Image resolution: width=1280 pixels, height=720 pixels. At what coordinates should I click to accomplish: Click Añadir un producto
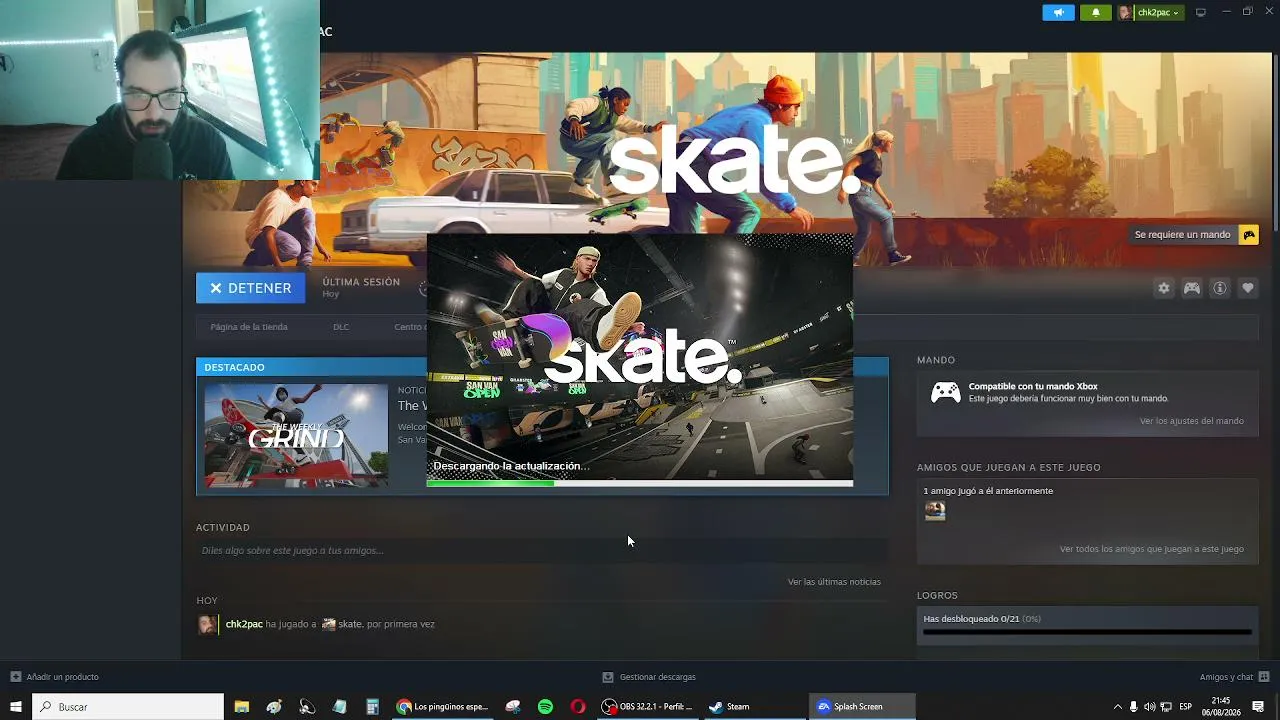pyautogui.click(x=62, y=677)
